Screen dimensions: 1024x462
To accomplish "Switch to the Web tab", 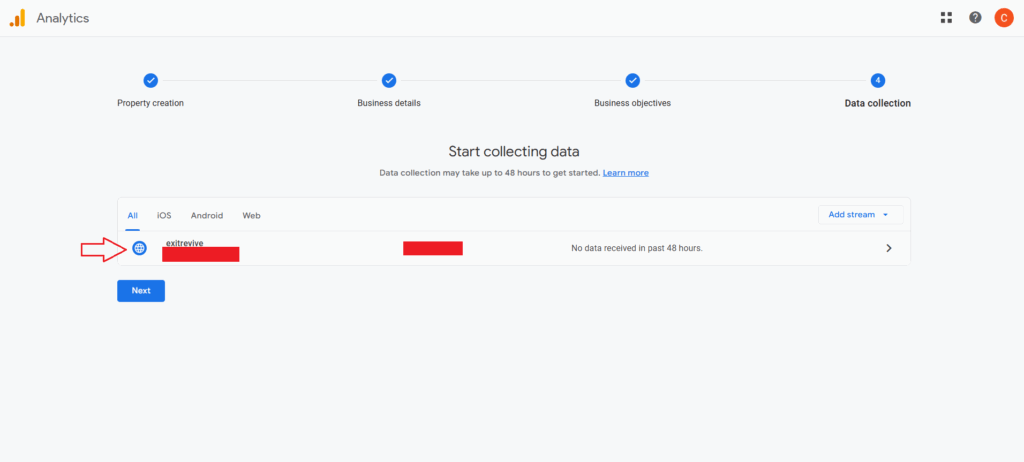I will click(x=251, y=215).
